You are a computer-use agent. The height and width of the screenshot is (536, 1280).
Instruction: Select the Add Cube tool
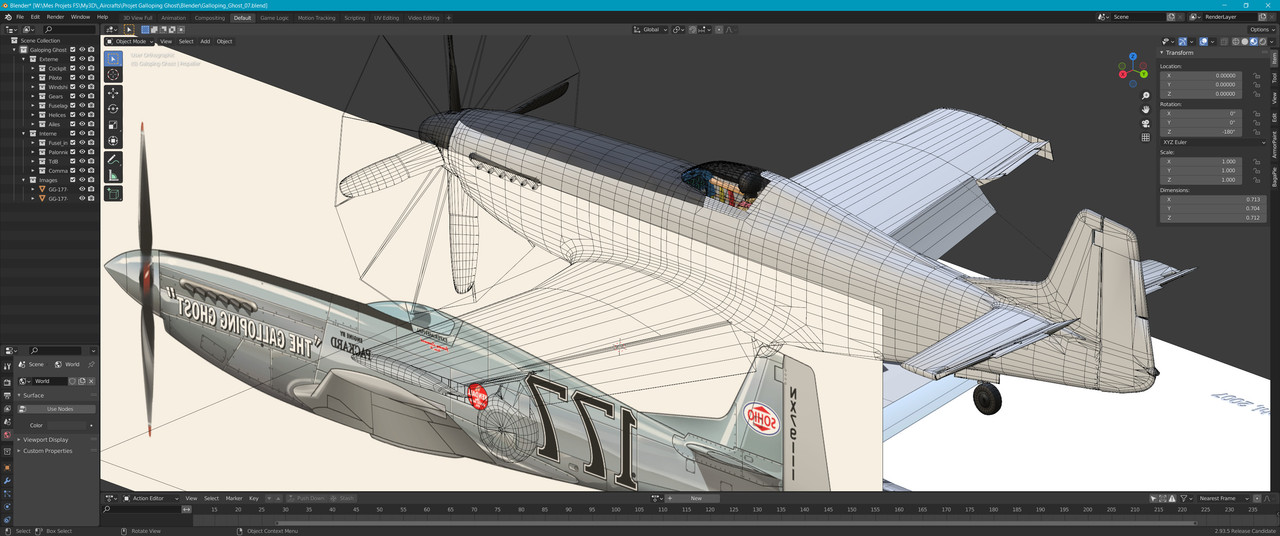[x=113, y=193]
